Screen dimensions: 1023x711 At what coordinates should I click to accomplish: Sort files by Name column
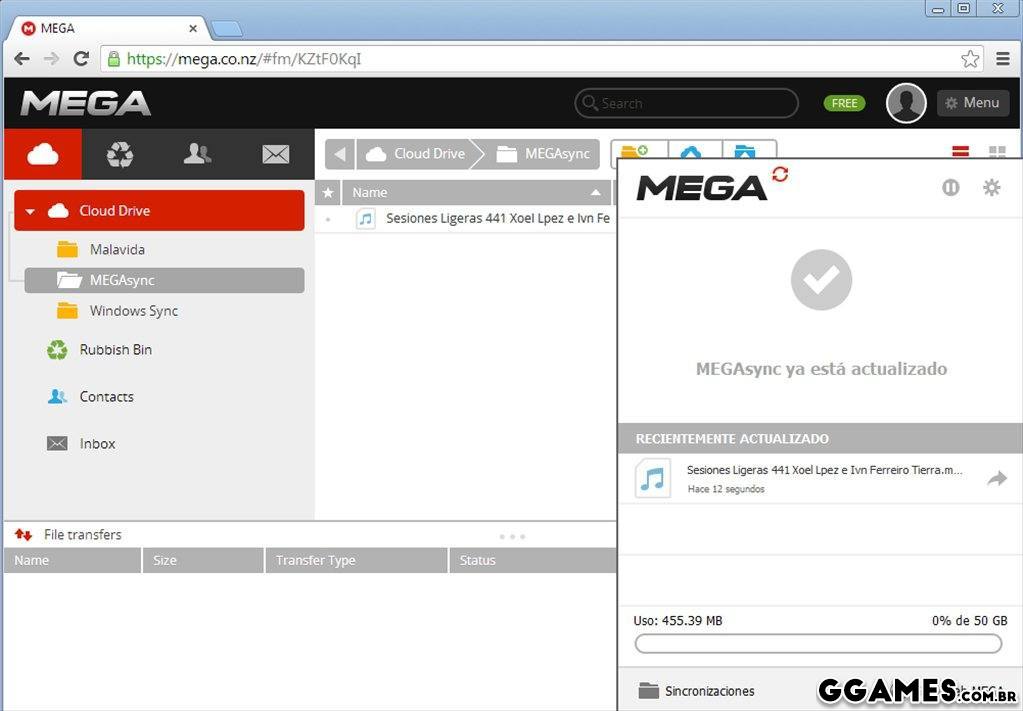[x=470, y=192]
